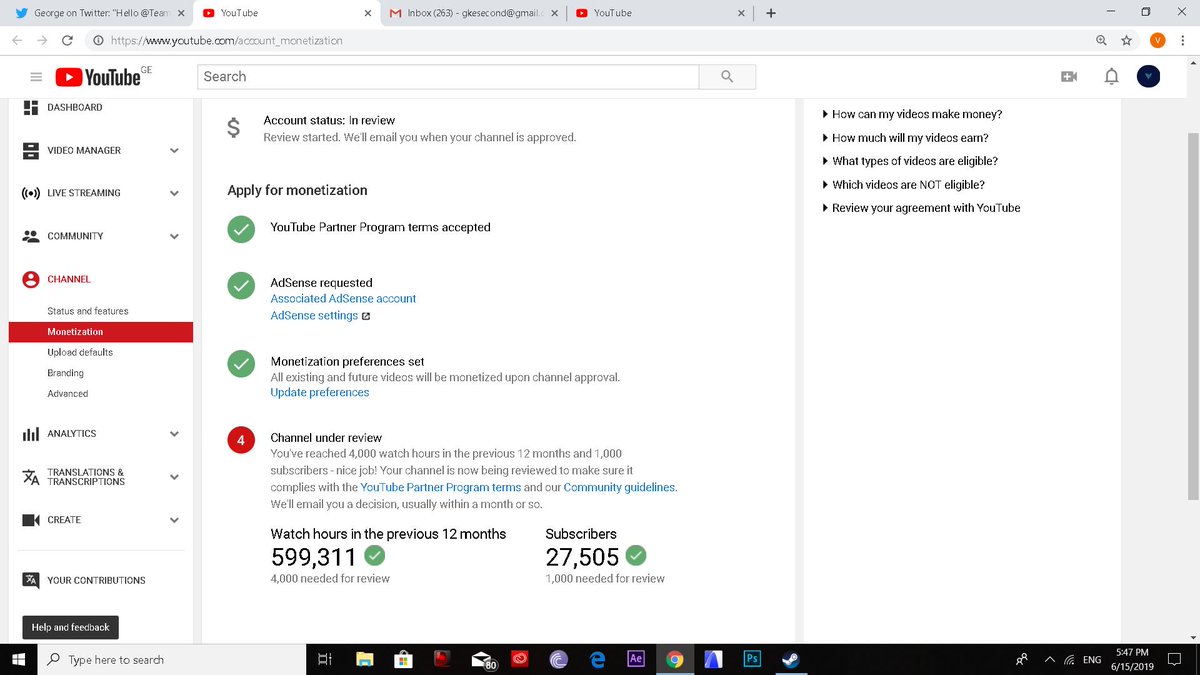Open a new browser tab
The width and height of the screenshot is (1200, 675).
[771, 13]
